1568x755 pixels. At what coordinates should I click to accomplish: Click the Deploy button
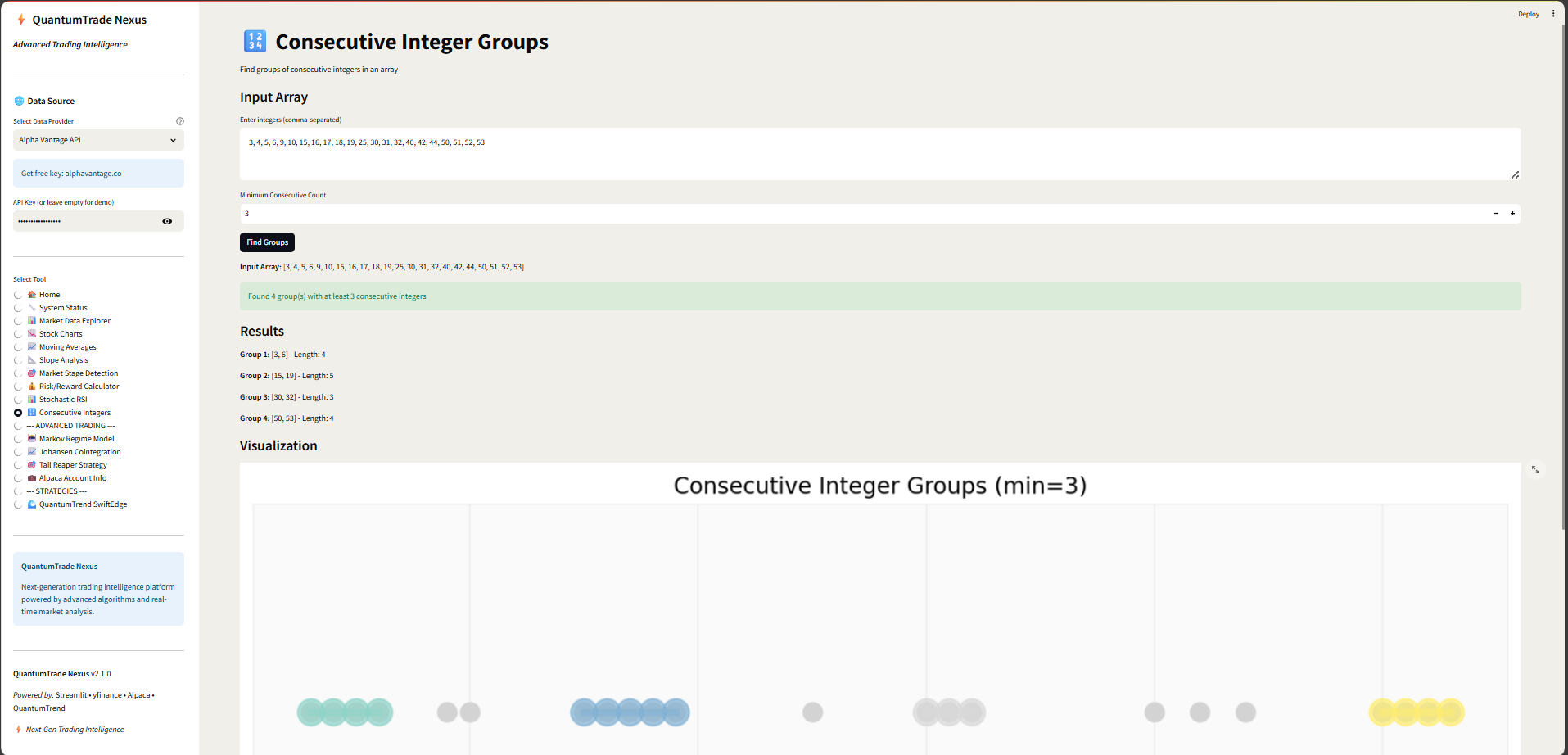point(1528,14)
